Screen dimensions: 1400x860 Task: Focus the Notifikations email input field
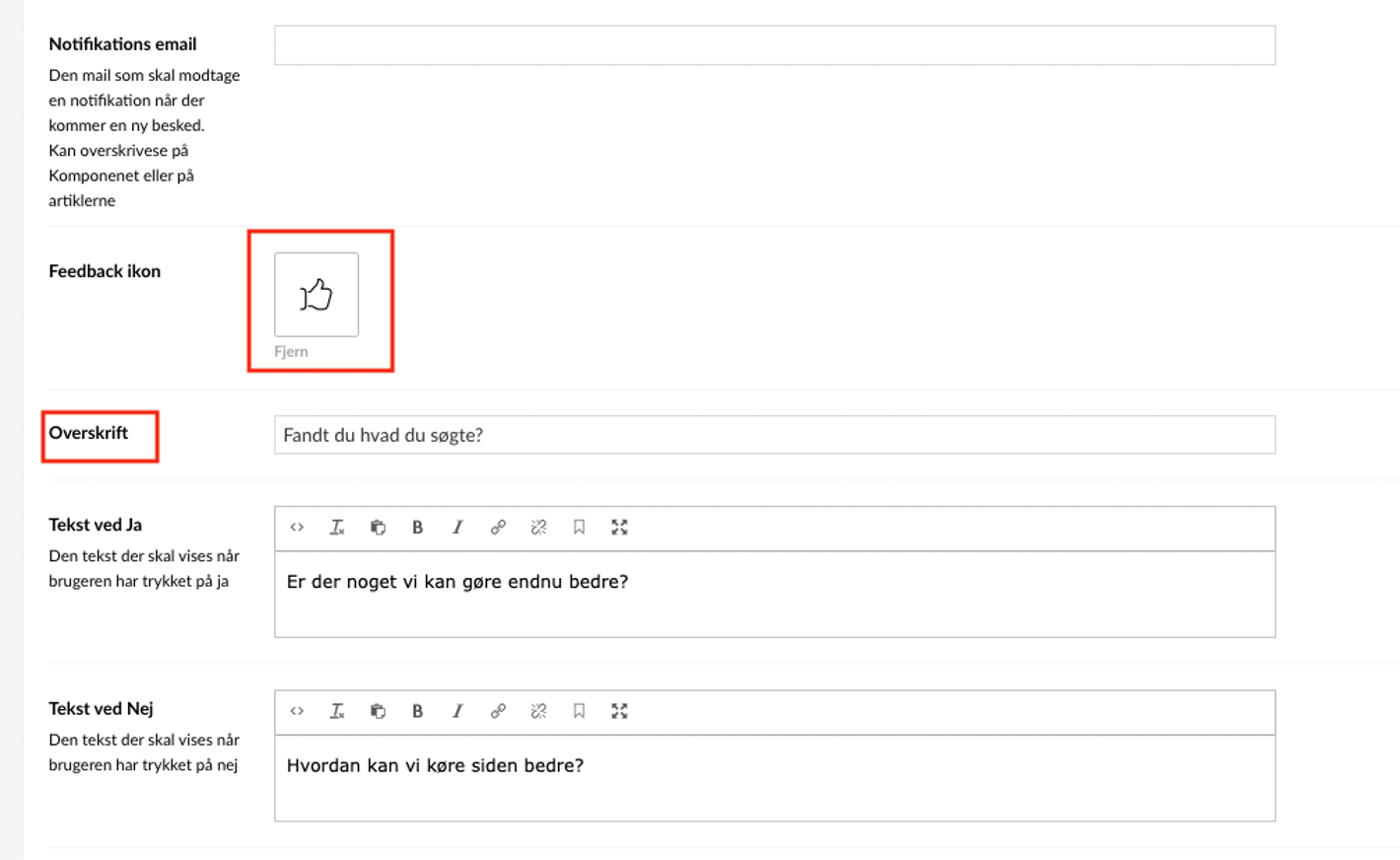(x=774, y=45)
